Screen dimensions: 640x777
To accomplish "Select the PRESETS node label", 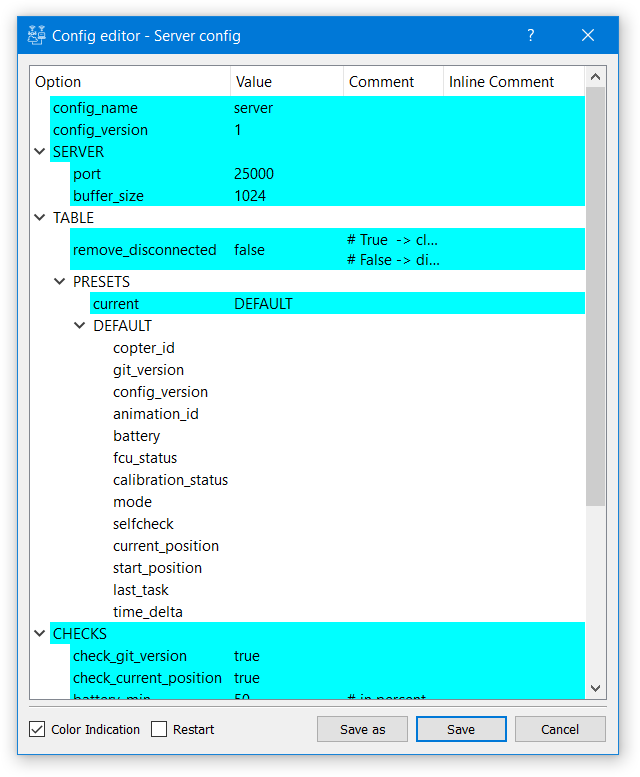I will click(101, 281).
